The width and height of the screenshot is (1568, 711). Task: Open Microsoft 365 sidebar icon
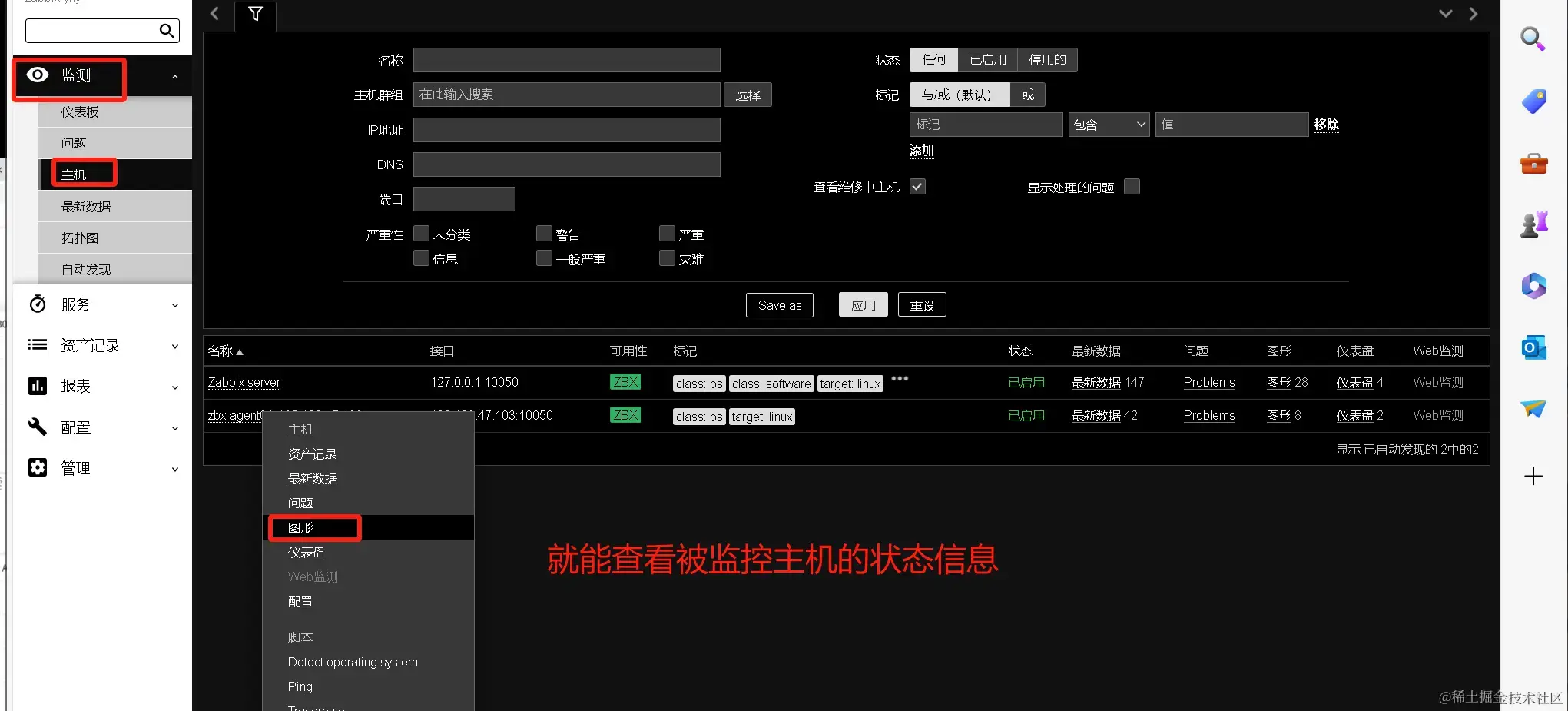[x=1533, y=286]
